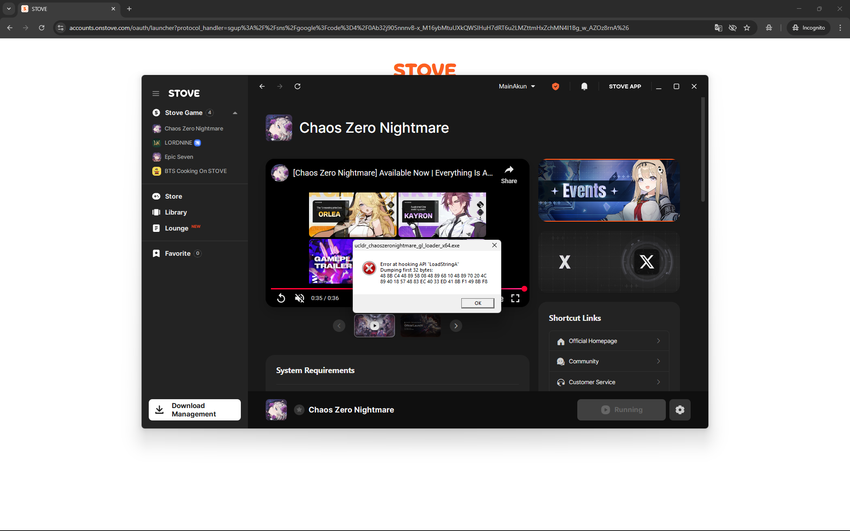Open the X social media banner
Screen dimensions: 850x531
pos(609,263)
